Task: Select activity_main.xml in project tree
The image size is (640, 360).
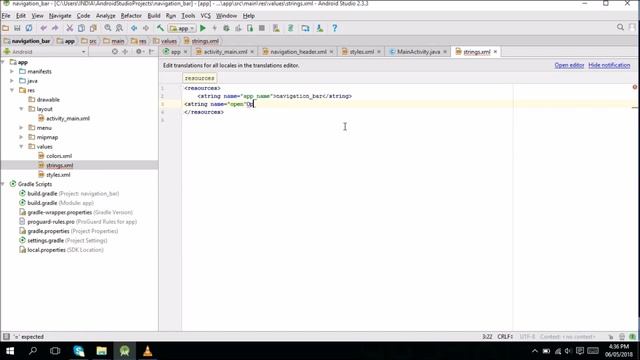Action: coord(68,118)
